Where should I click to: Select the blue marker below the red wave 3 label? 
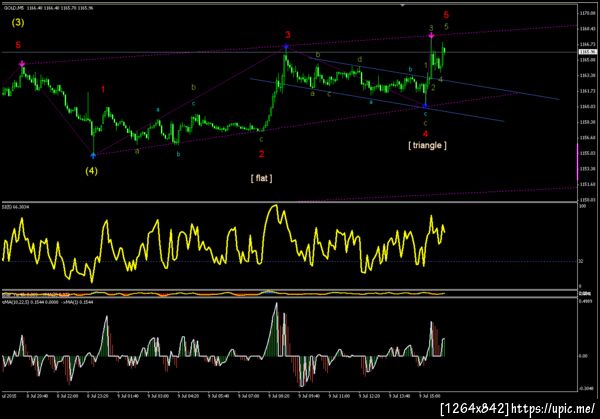(286, 47)
